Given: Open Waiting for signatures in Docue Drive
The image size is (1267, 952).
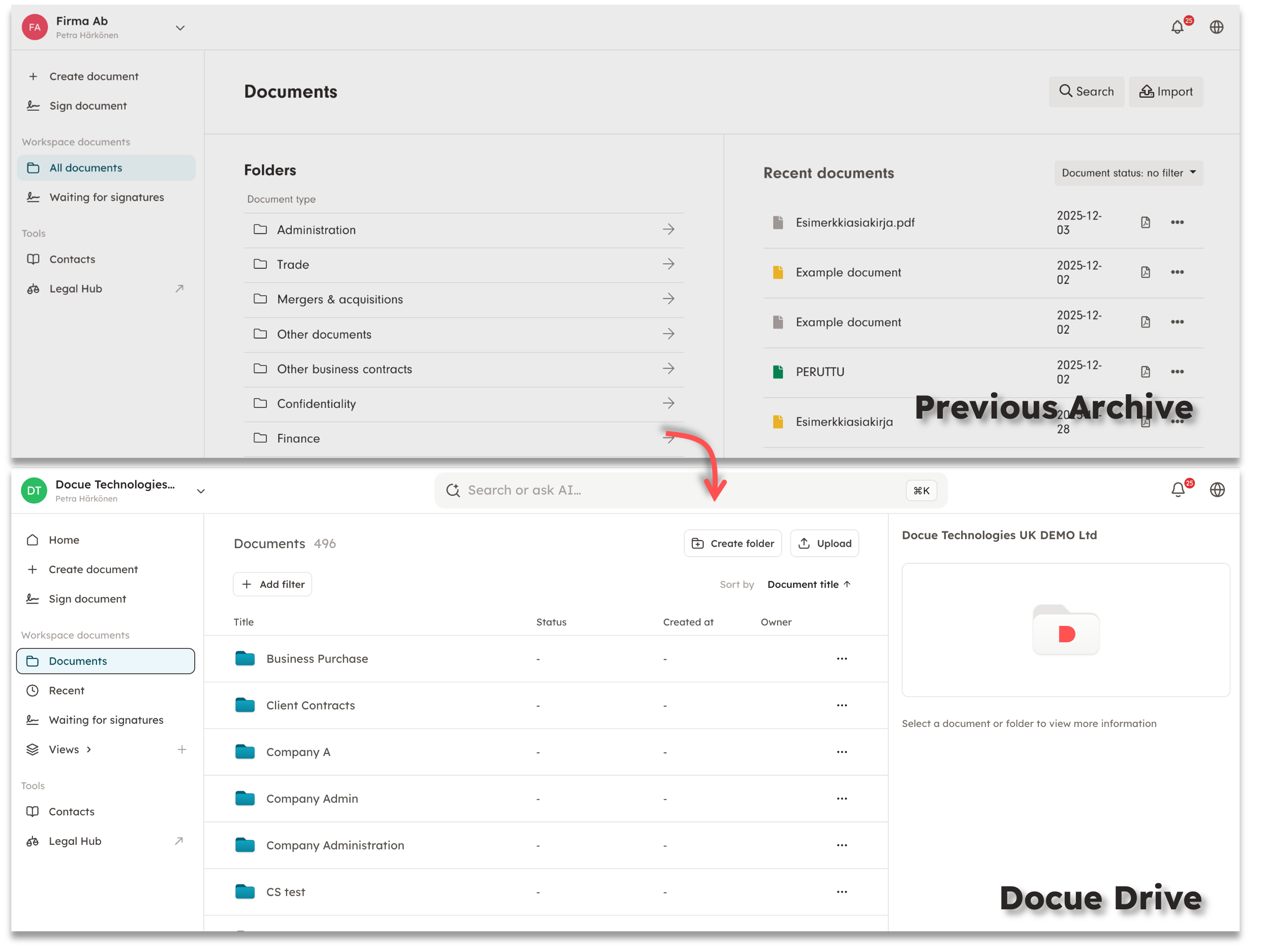Looking at the screenshot, I should pyautogui.click(x=106, y=719).
